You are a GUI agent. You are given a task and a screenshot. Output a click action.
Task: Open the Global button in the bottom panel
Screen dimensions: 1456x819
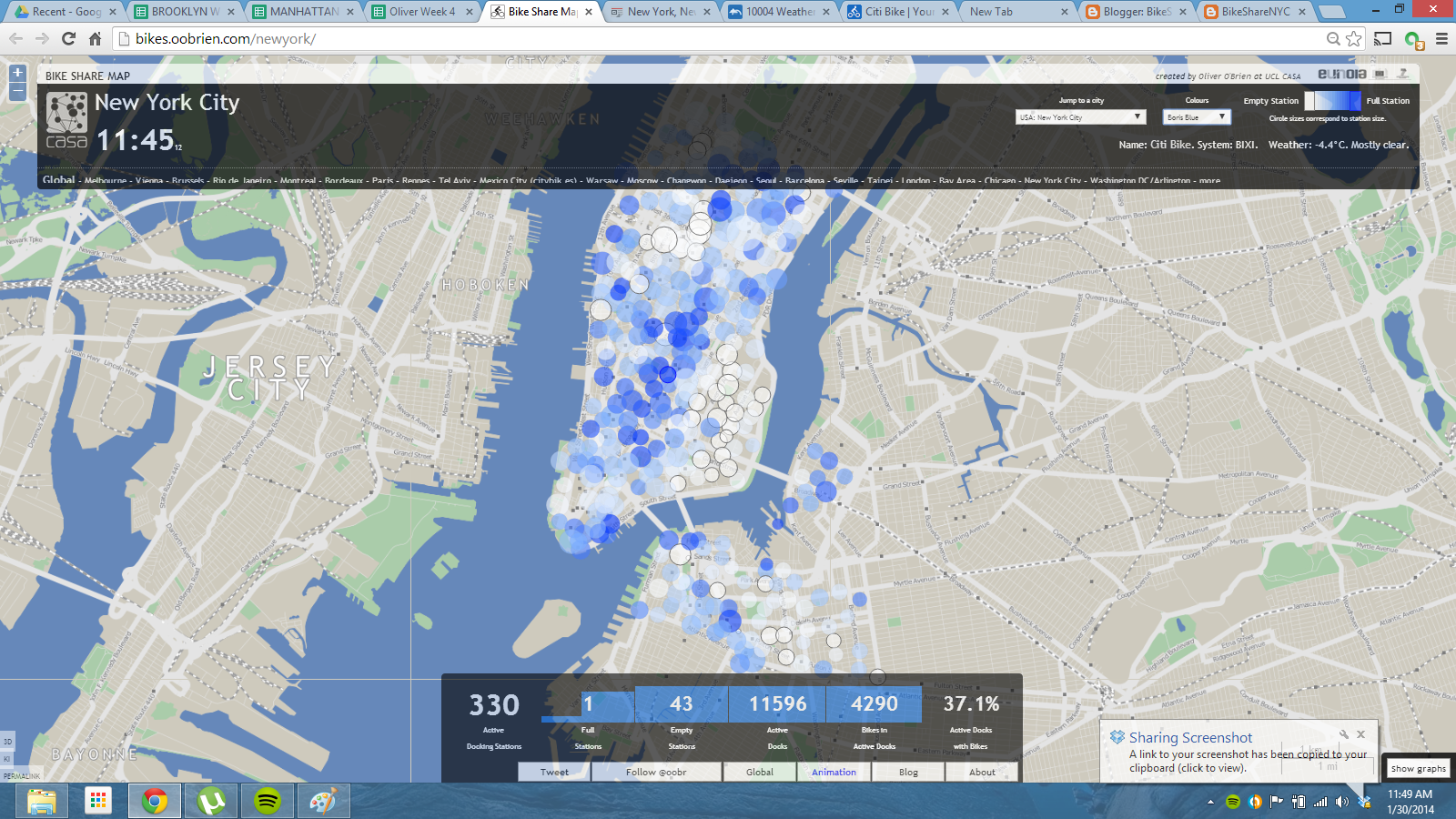tap(760, 772)
